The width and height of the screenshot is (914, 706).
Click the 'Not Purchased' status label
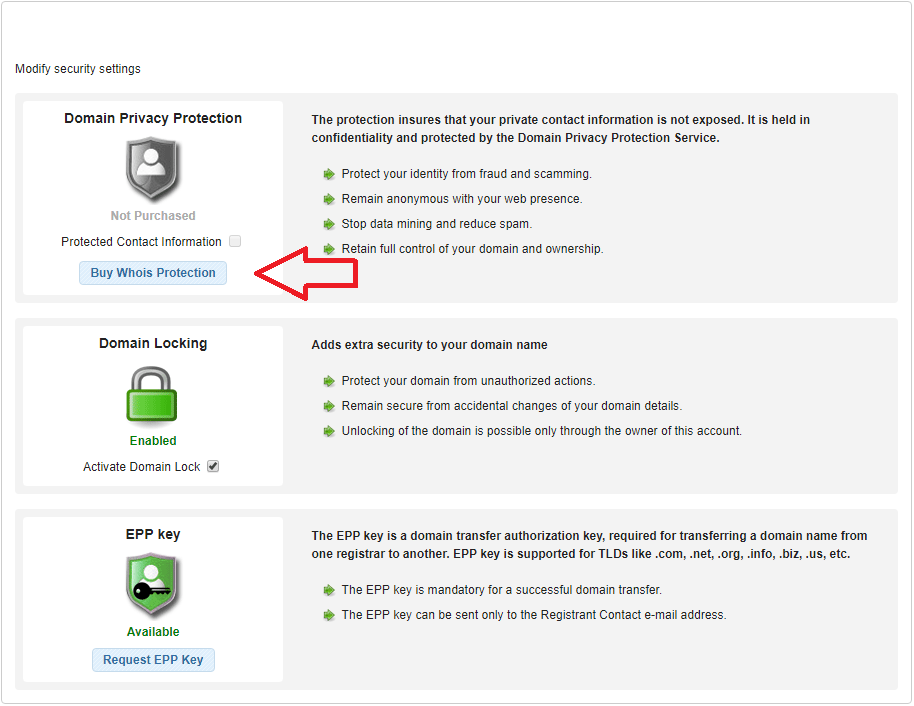coord(153,216)
